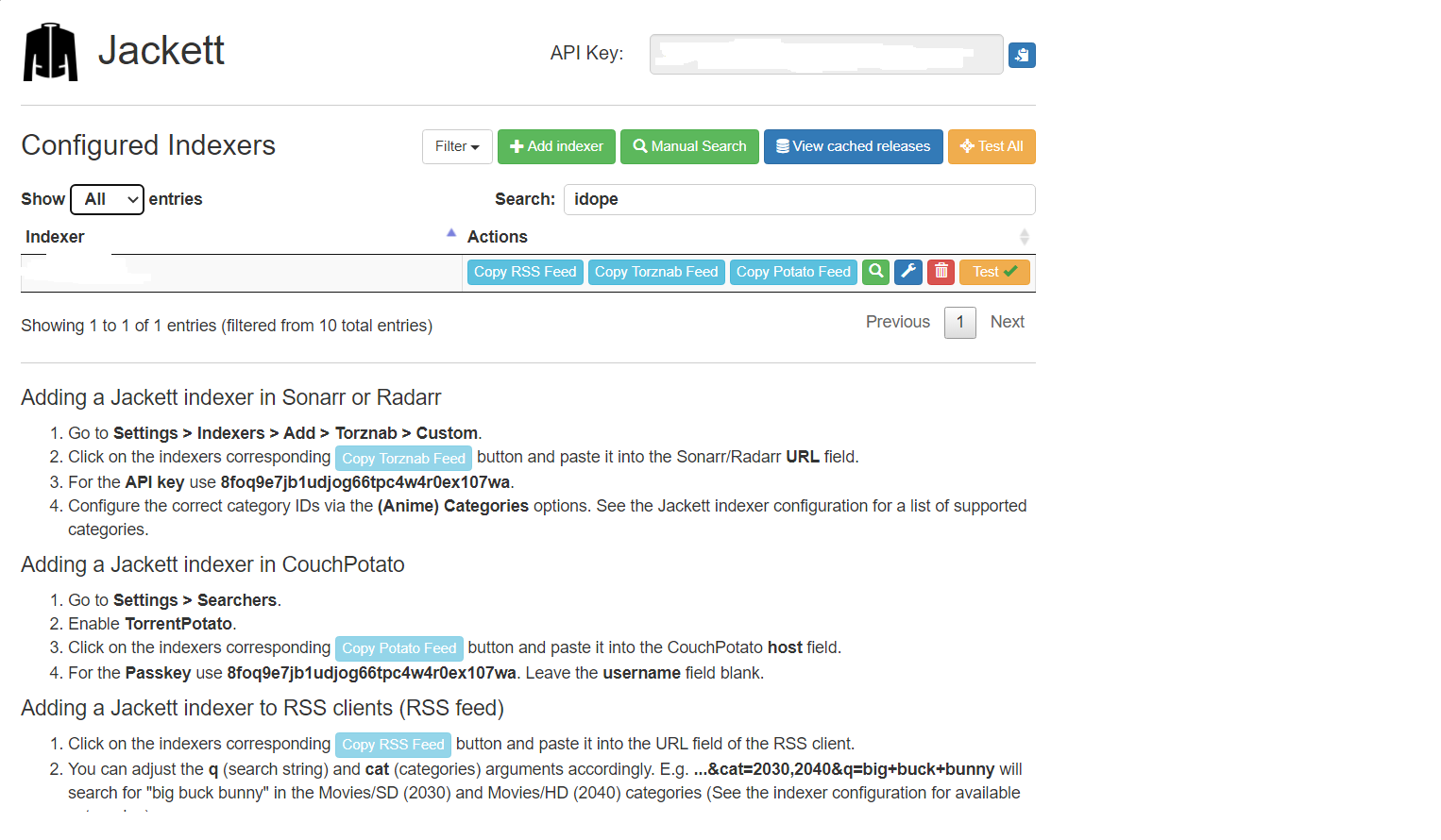
Task: Click the Search field containing idope
Action: 799,199
